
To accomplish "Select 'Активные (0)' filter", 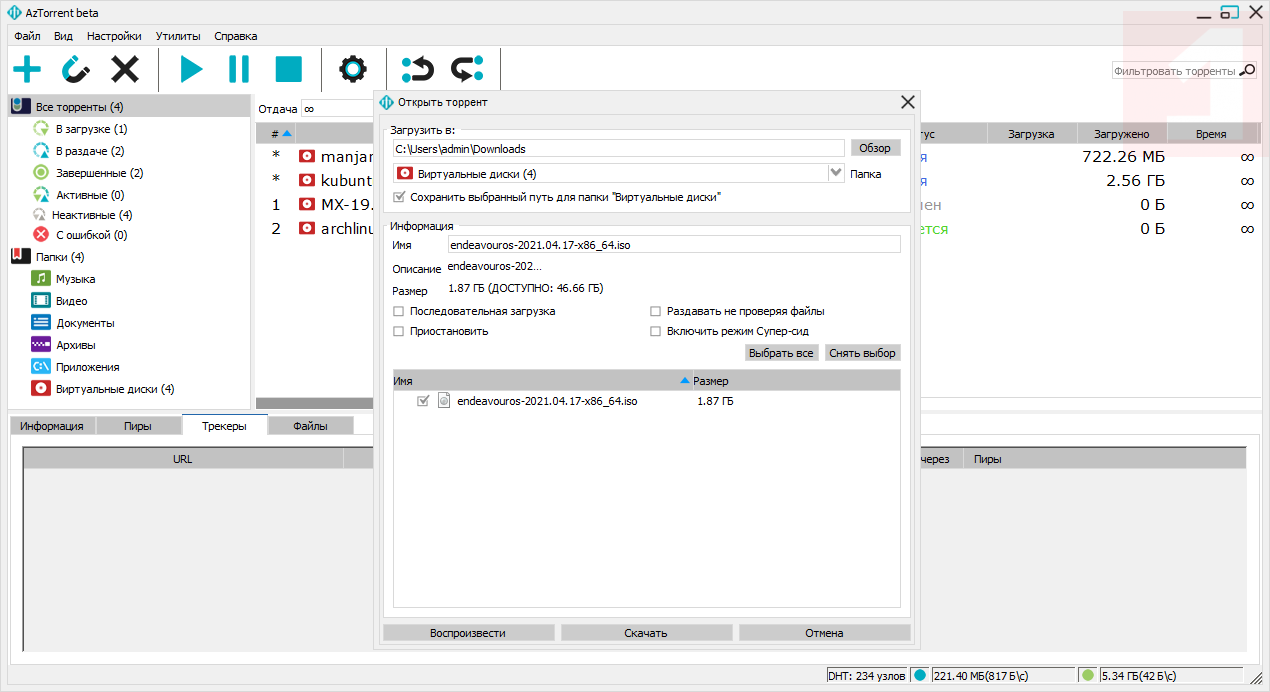I will (x=90, y=195).
